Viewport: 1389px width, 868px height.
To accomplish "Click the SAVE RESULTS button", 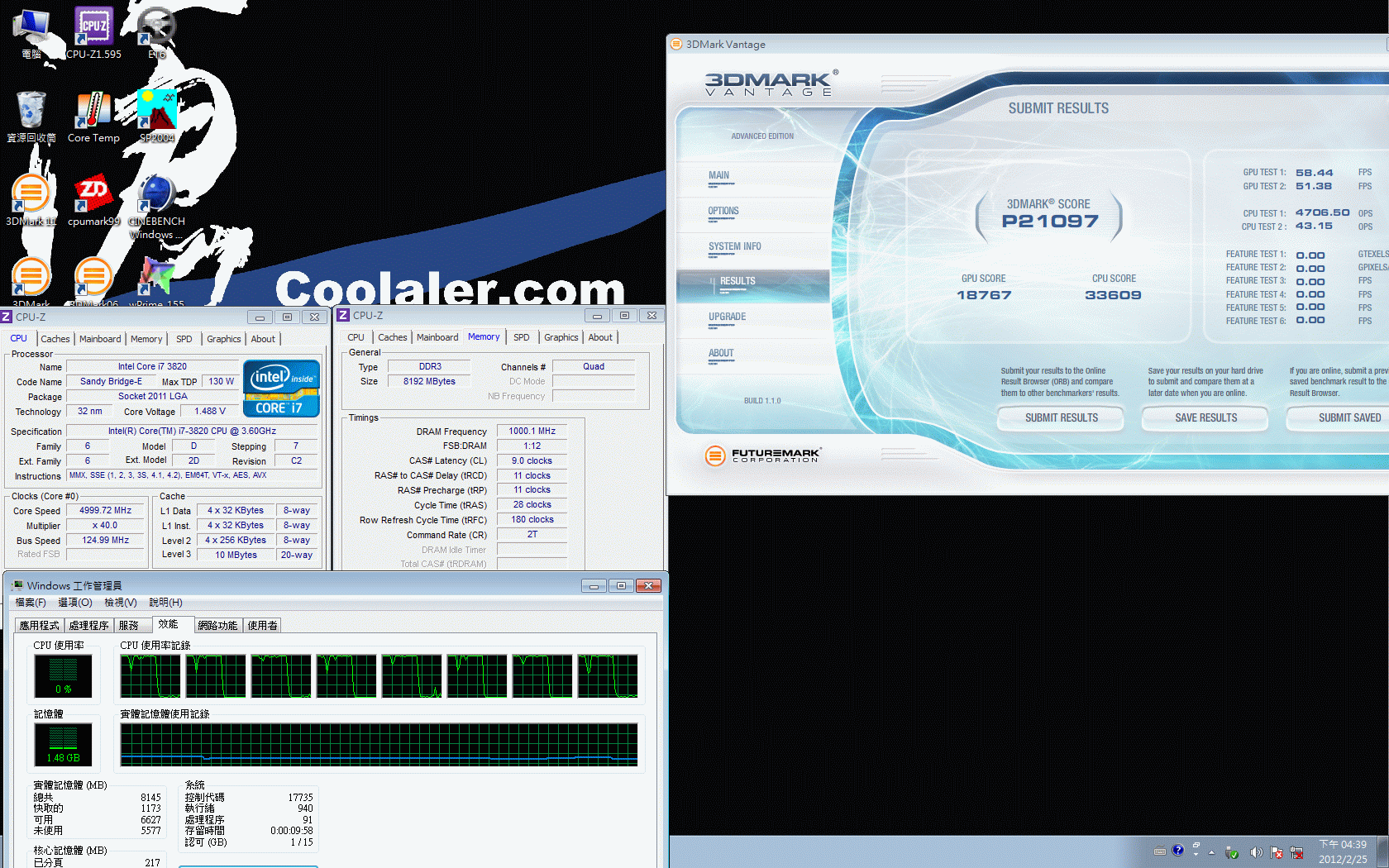I will click(x=1205, y=418).
